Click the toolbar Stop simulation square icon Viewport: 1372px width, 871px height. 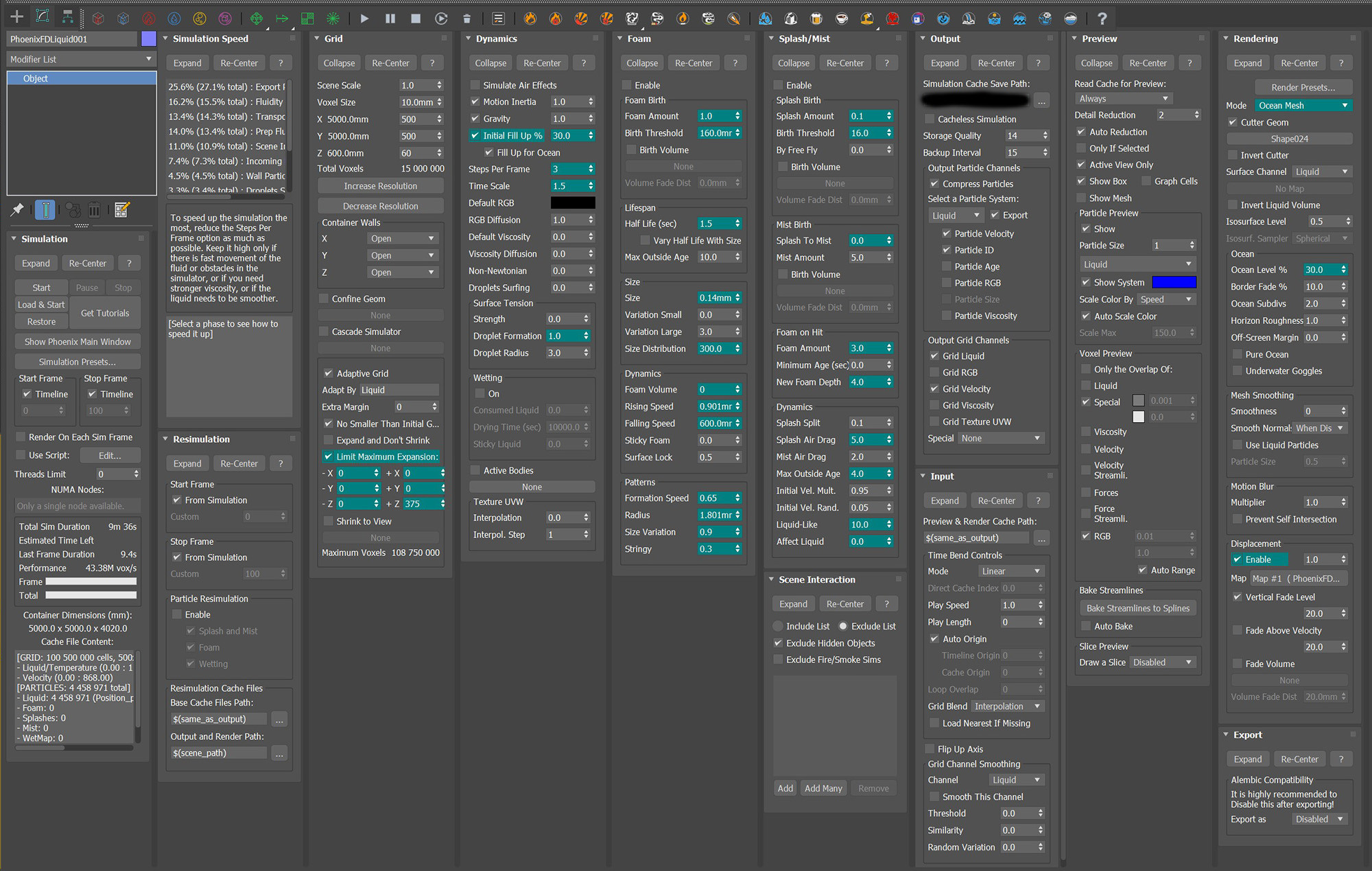[x=416, y=19]
